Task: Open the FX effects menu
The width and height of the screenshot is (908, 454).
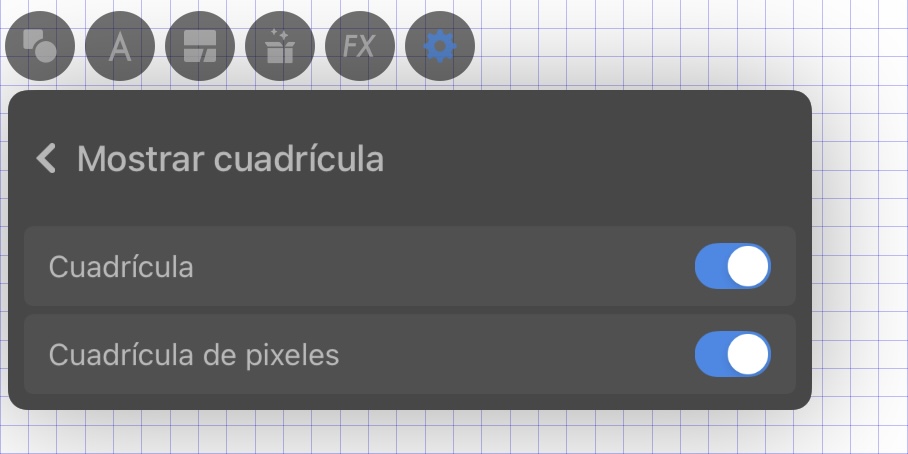Action: tap(360, 46)
